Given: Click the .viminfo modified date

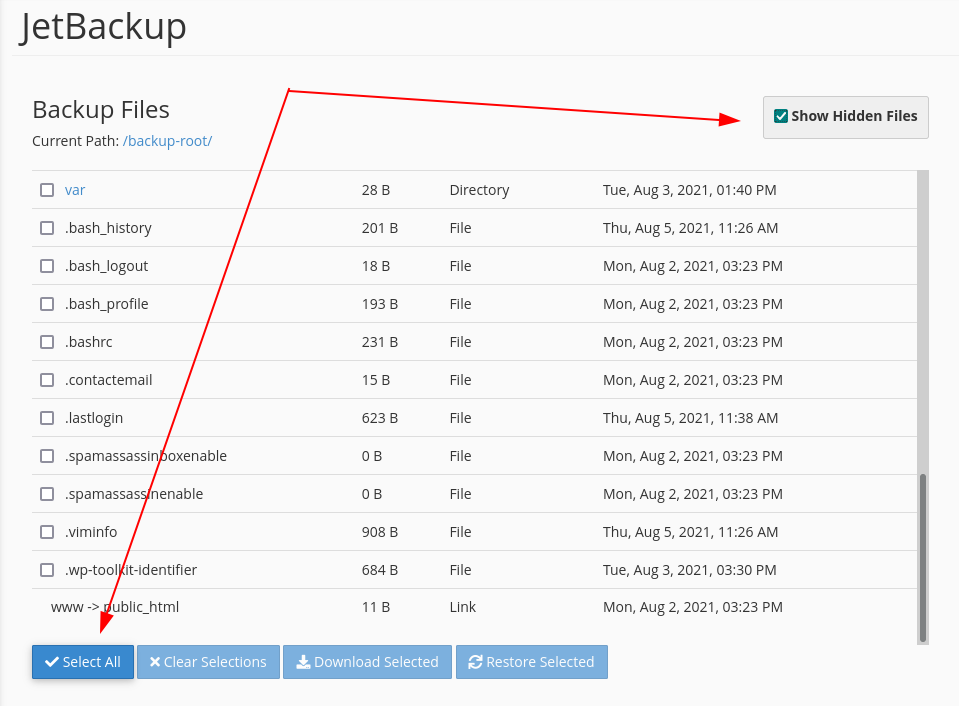Looking at the screenshot, I should pyautogui.click(x=691, y=532).
